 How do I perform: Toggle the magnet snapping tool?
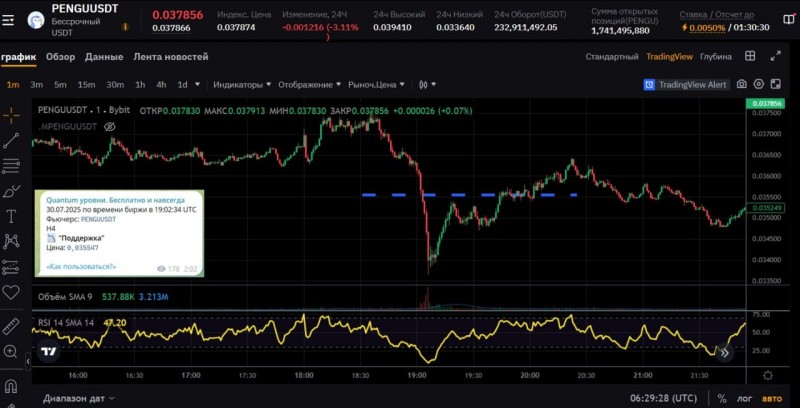click(x=11, y=385)
